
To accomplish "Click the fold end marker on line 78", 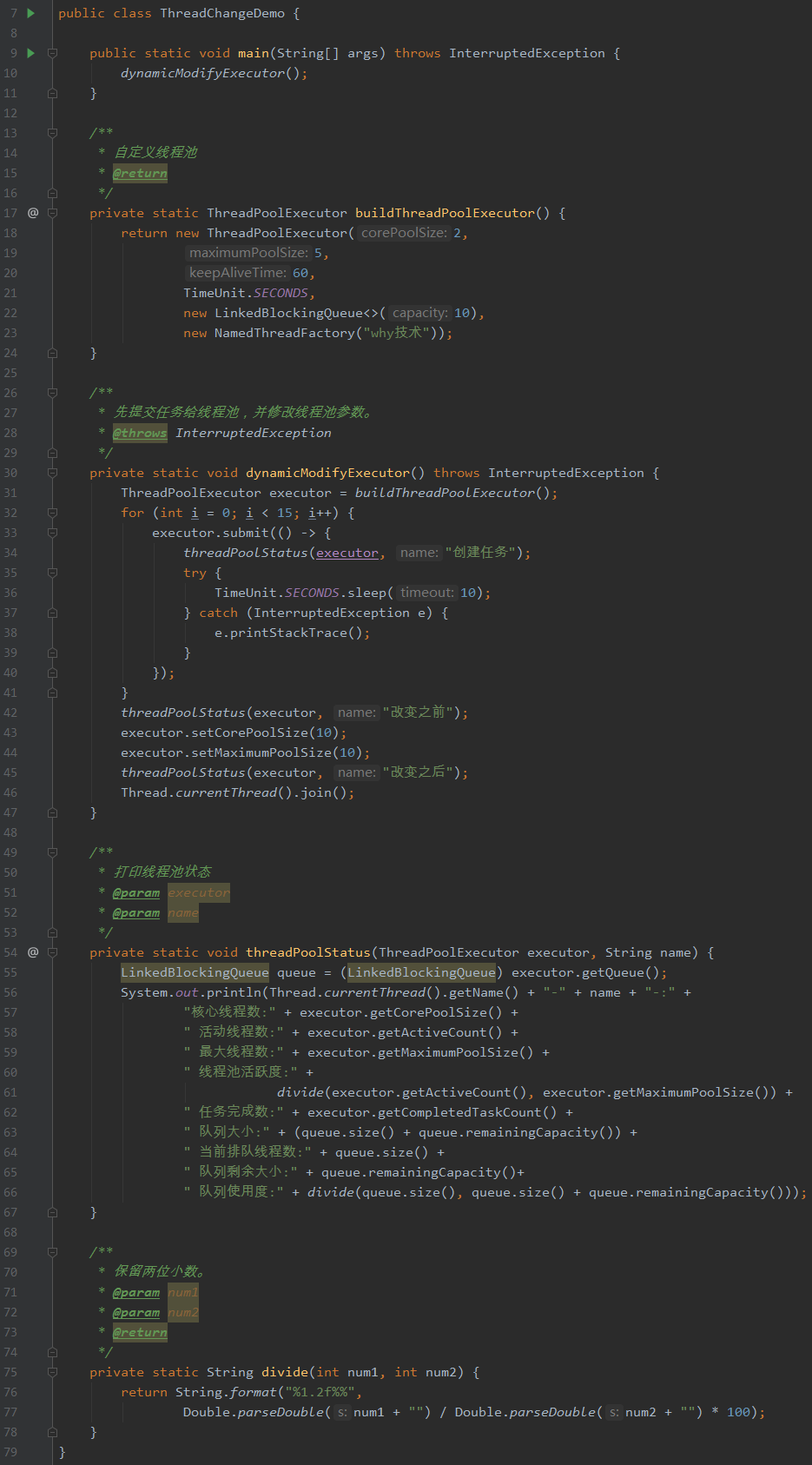I will 52,1432.
